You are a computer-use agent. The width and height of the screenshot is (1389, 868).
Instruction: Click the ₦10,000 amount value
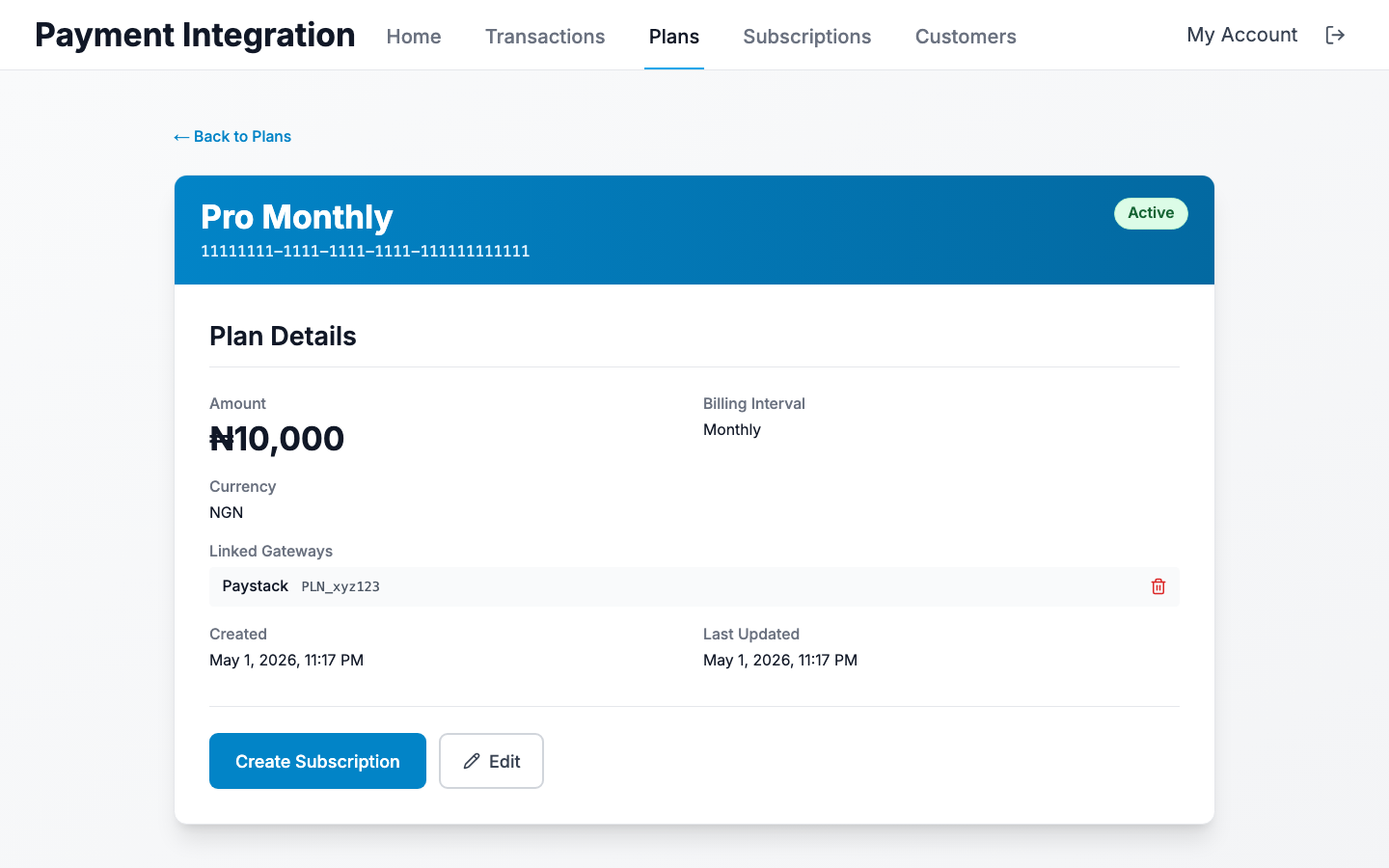pos(277,439)
